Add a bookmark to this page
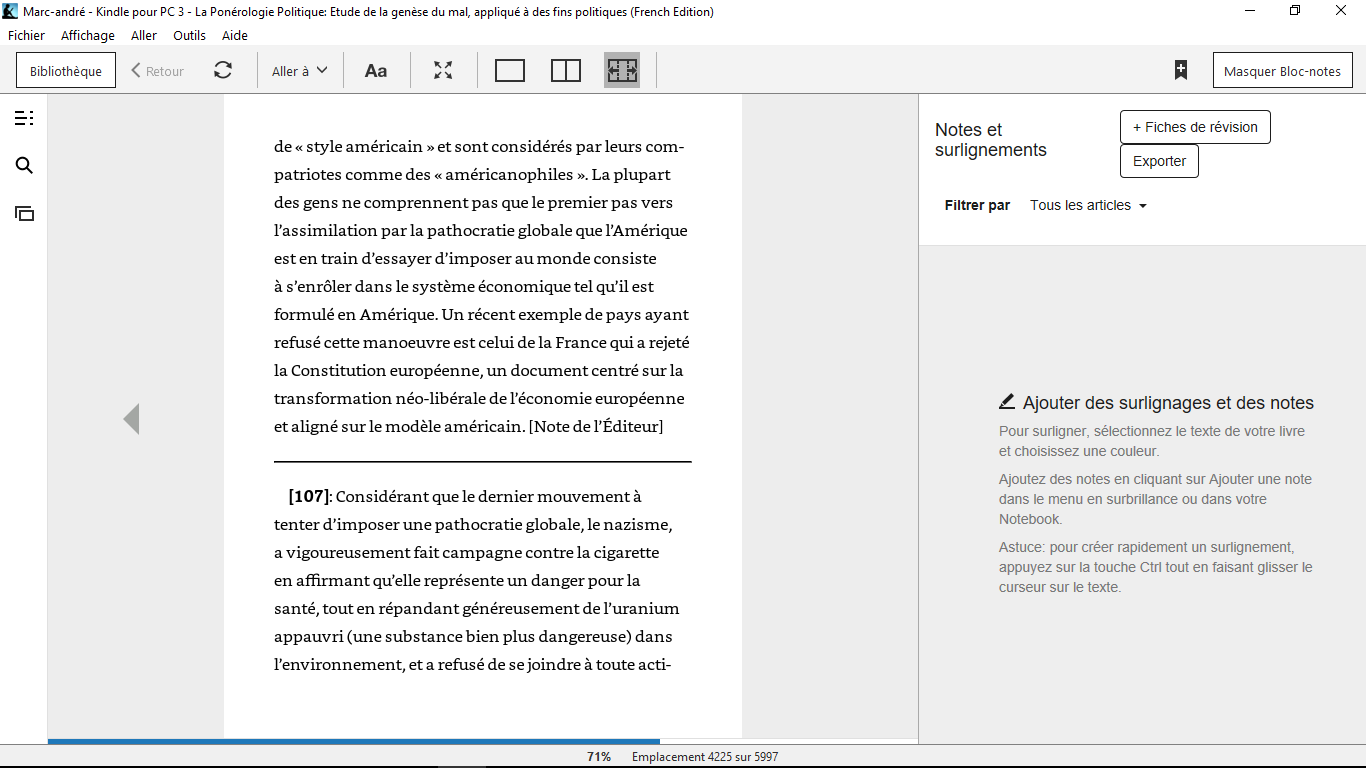This screenshot has width=1366, height=768. click(x=1181, y=70)
